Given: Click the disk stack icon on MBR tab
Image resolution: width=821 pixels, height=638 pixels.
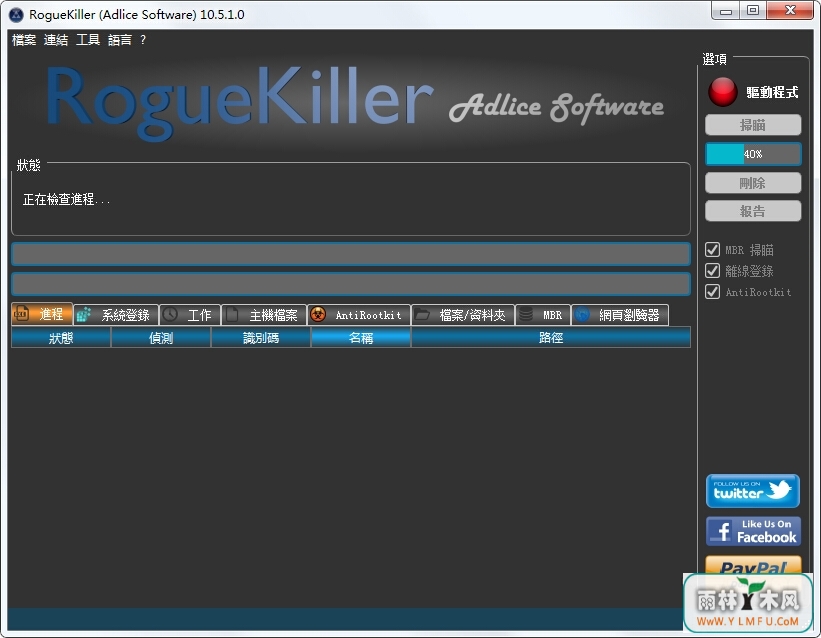Looking at the screenshot, I should [526, 315].
